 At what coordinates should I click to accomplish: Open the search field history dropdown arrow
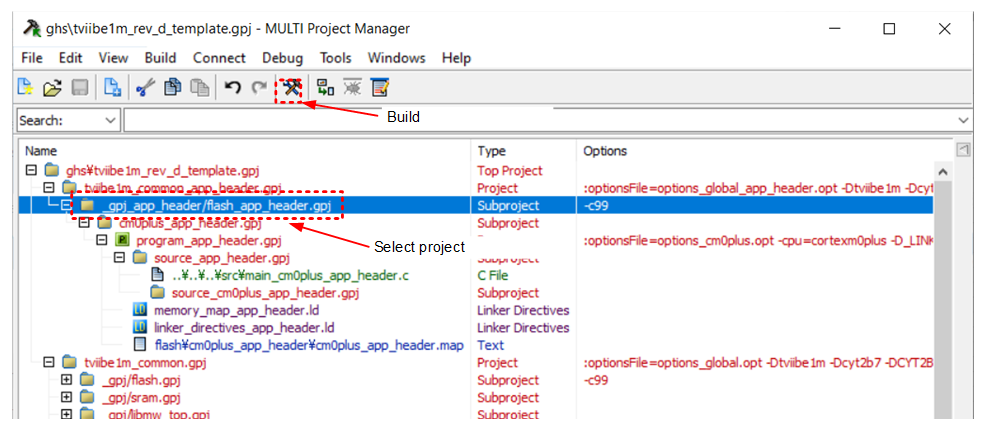click(x=963, y=120)
